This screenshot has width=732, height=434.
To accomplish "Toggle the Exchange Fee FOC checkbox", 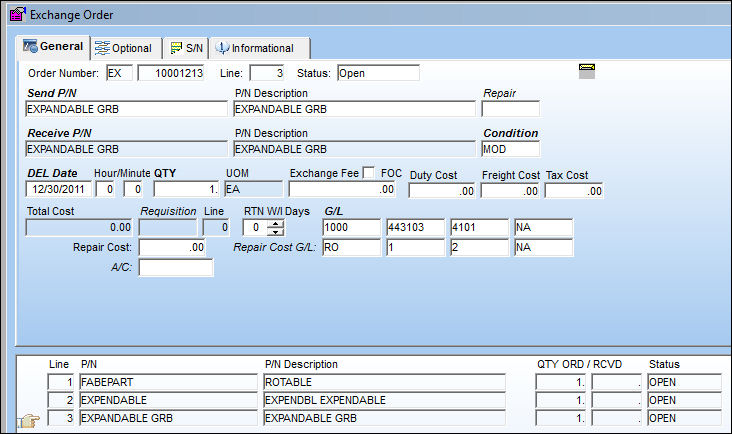I will point(368,173).
